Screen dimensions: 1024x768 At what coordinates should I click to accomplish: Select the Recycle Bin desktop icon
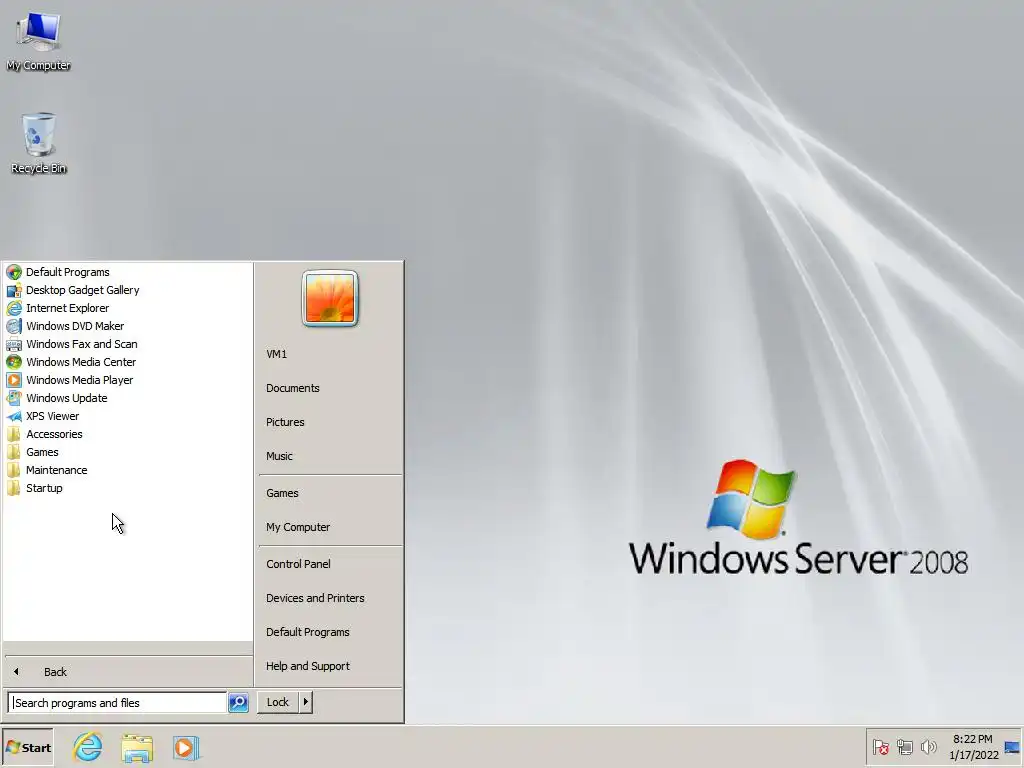39,143
